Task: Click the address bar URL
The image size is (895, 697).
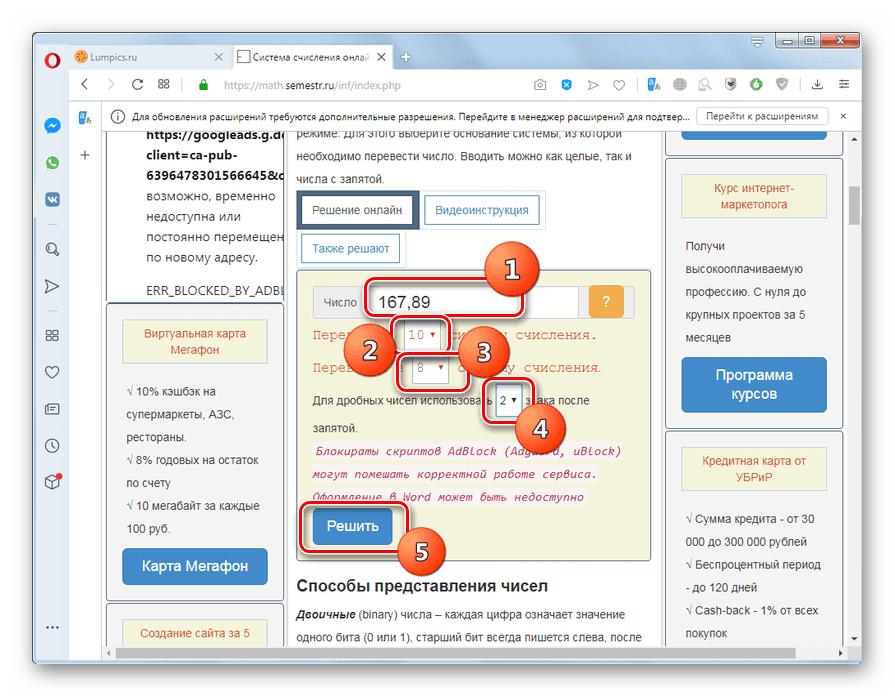Action: pos(312,86)
